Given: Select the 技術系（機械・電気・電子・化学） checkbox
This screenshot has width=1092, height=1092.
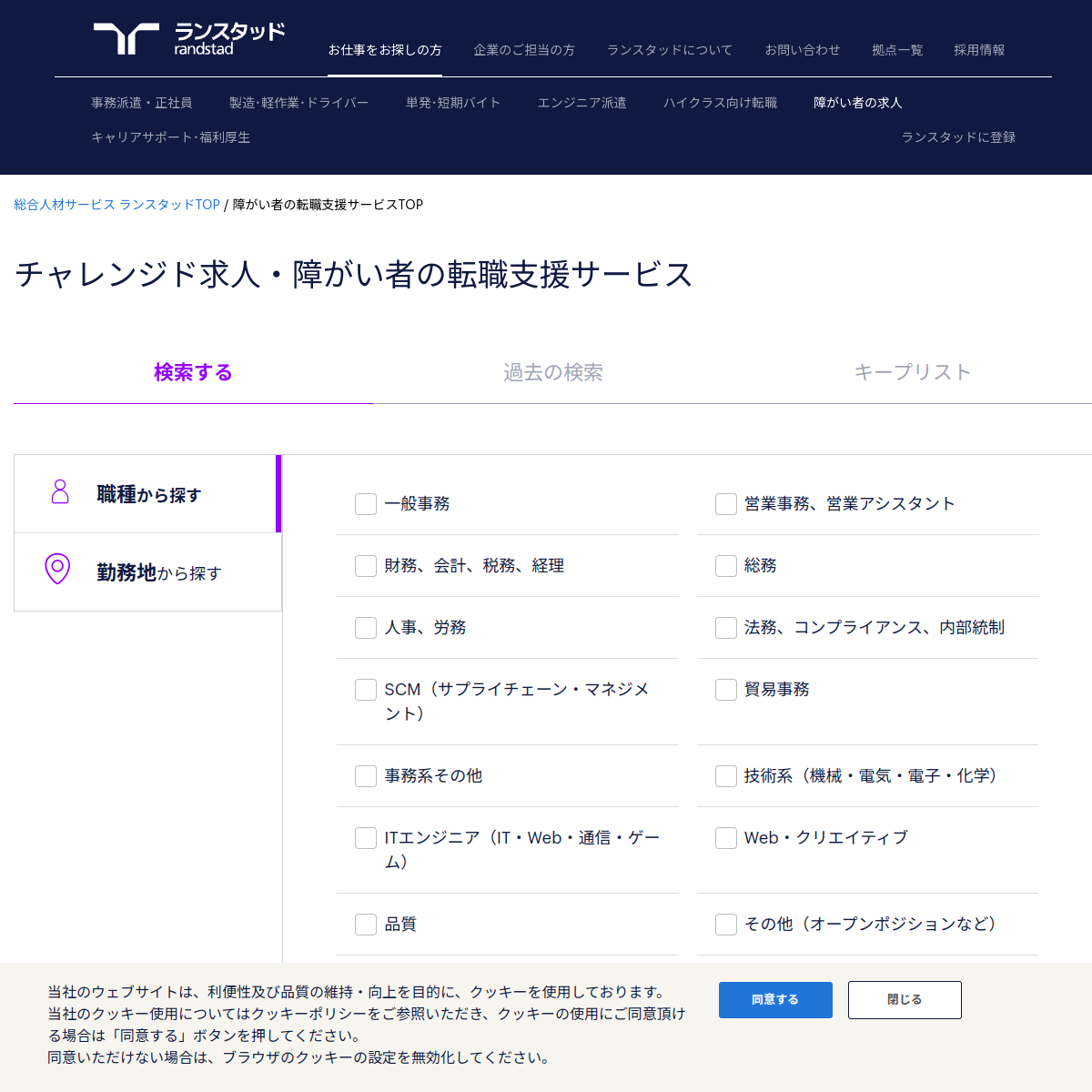Looking at the screenshot, I should pos(726,776).
